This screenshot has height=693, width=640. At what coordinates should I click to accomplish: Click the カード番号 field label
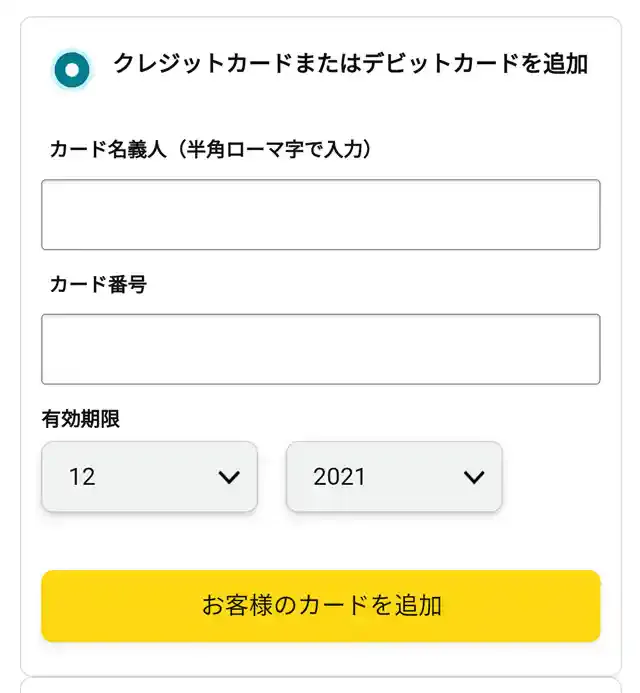98,285
